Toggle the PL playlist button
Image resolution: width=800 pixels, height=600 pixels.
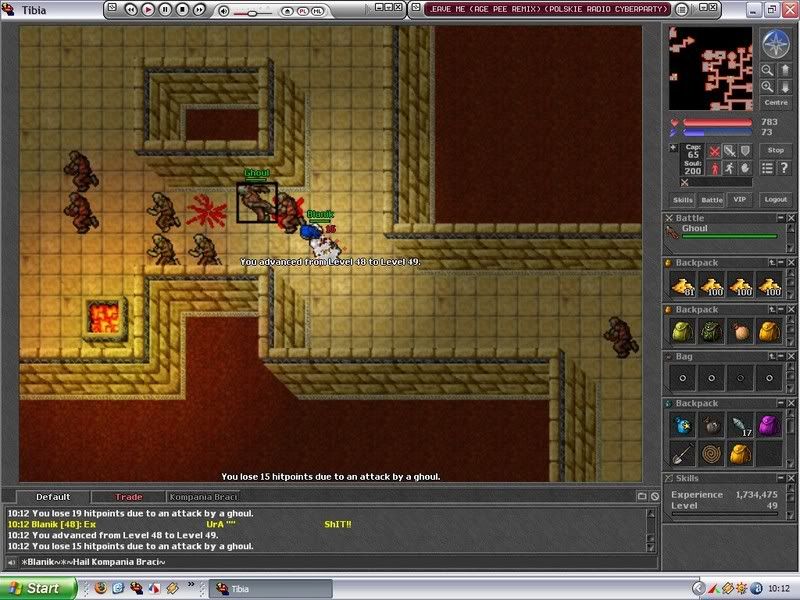[x=303, y=11]
